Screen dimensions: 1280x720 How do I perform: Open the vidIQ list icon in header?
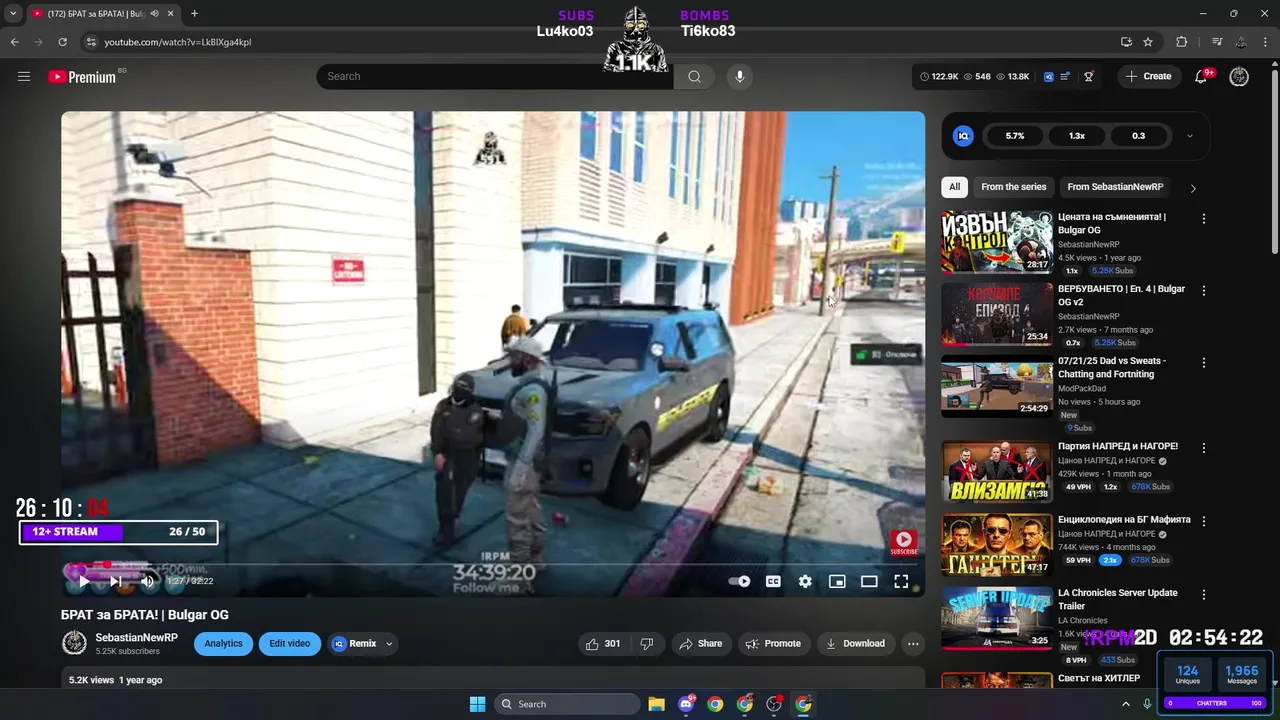(1066, 76)
